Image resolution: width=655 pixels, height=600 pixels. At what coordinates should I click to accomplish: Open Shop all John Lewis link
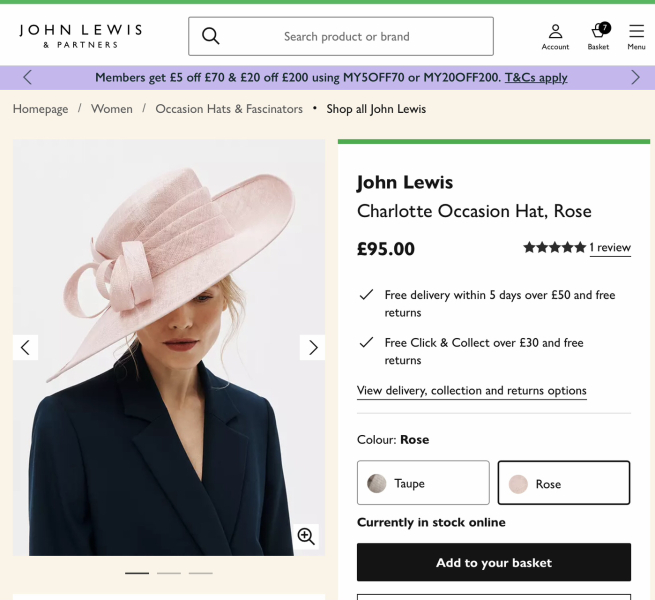point(376,109)
